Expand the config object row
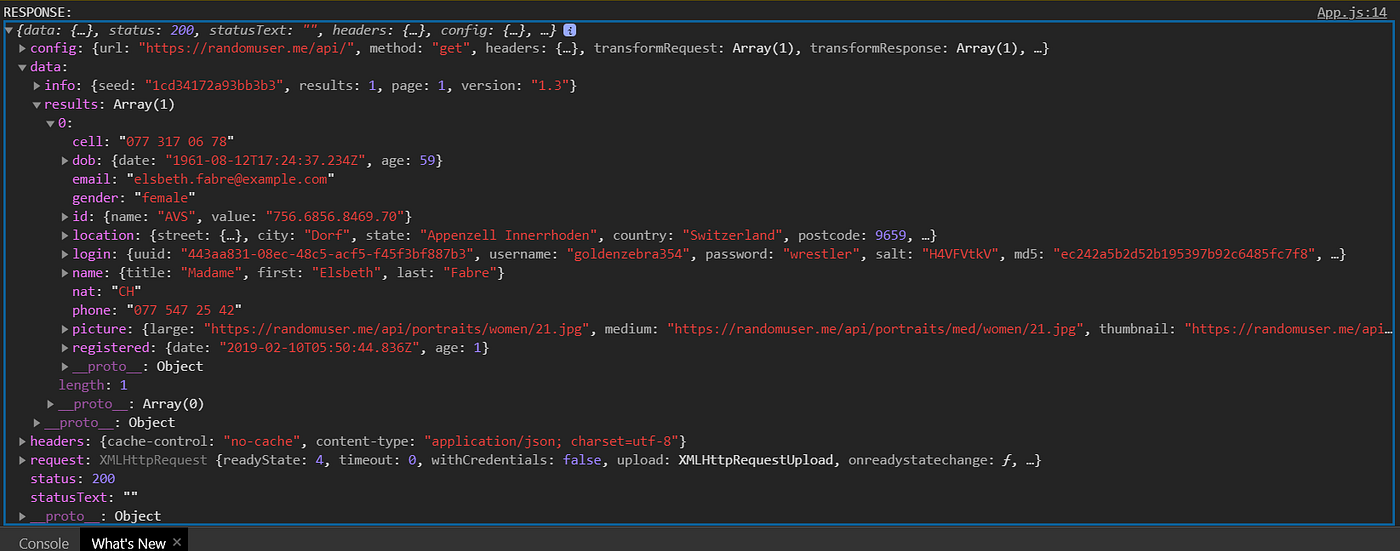The image size is (1400, 551). coord(22,49)
